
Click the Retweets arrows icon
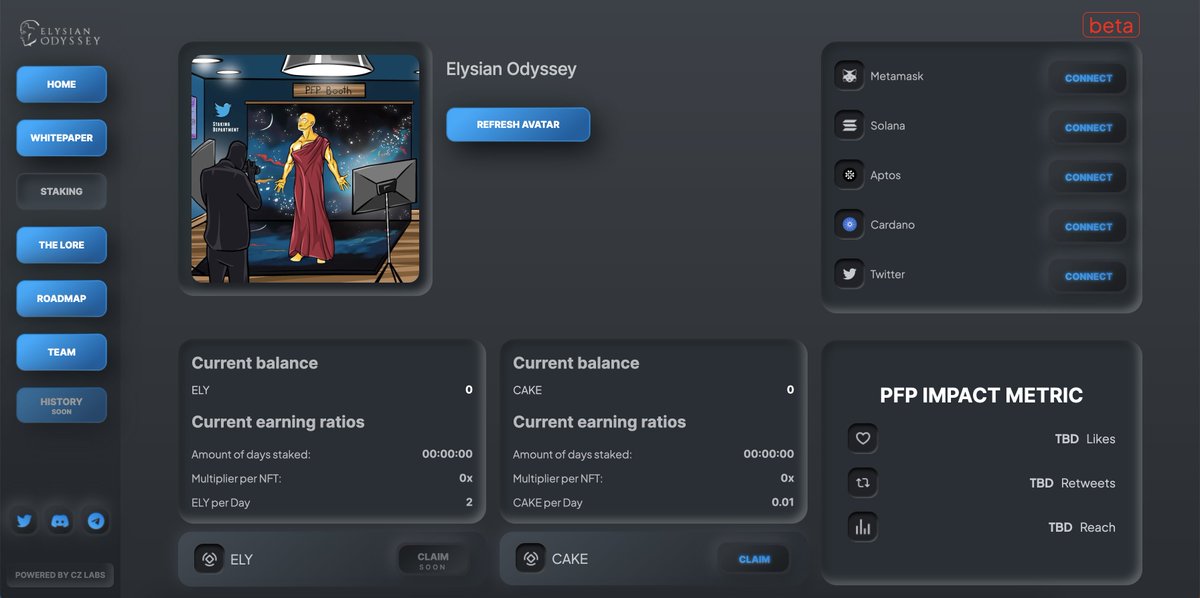(863, 483)
